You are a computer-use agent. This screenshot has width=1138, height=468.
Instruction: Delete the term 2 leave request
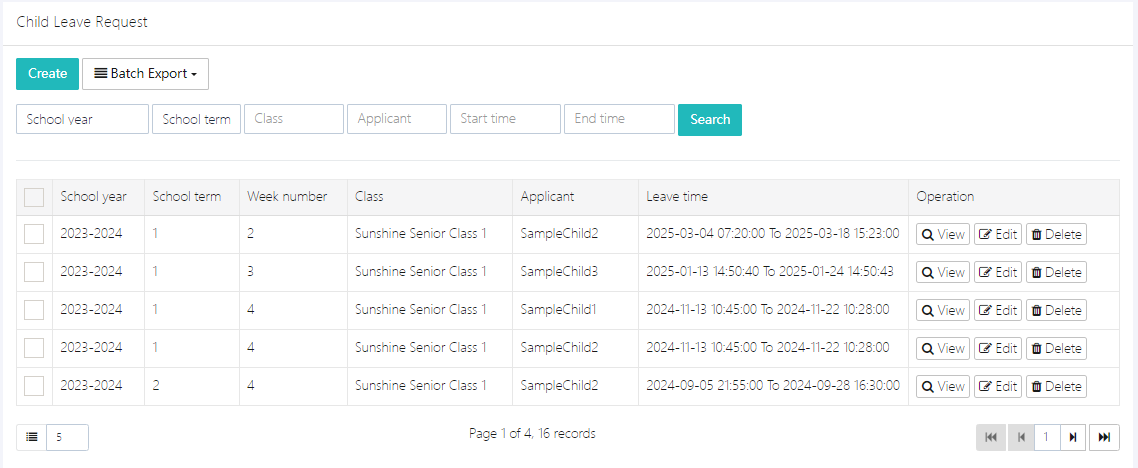coord(1056,386)
